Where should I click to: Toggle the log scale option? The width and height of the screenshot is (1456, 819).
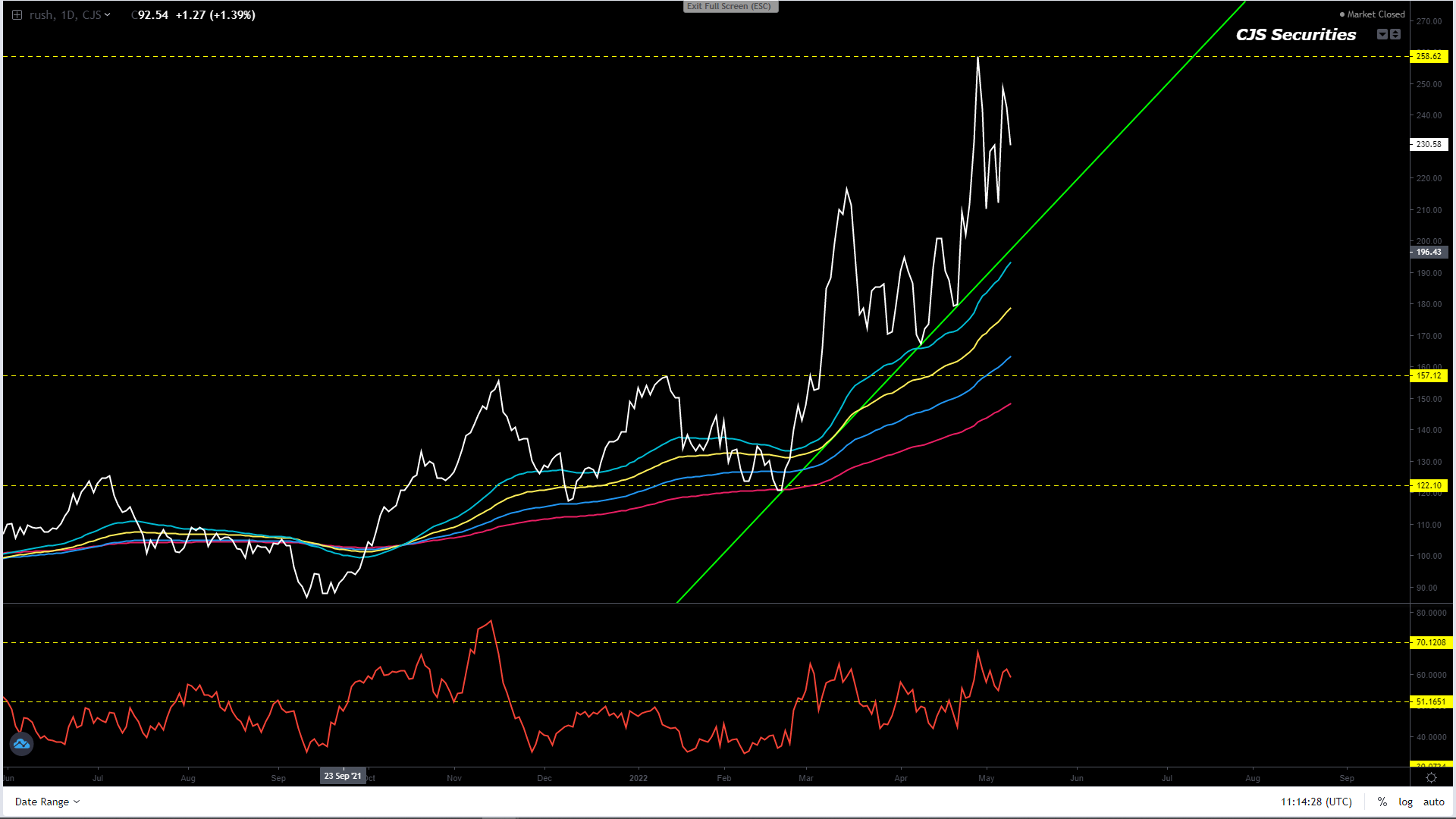tap(1405, 802)
